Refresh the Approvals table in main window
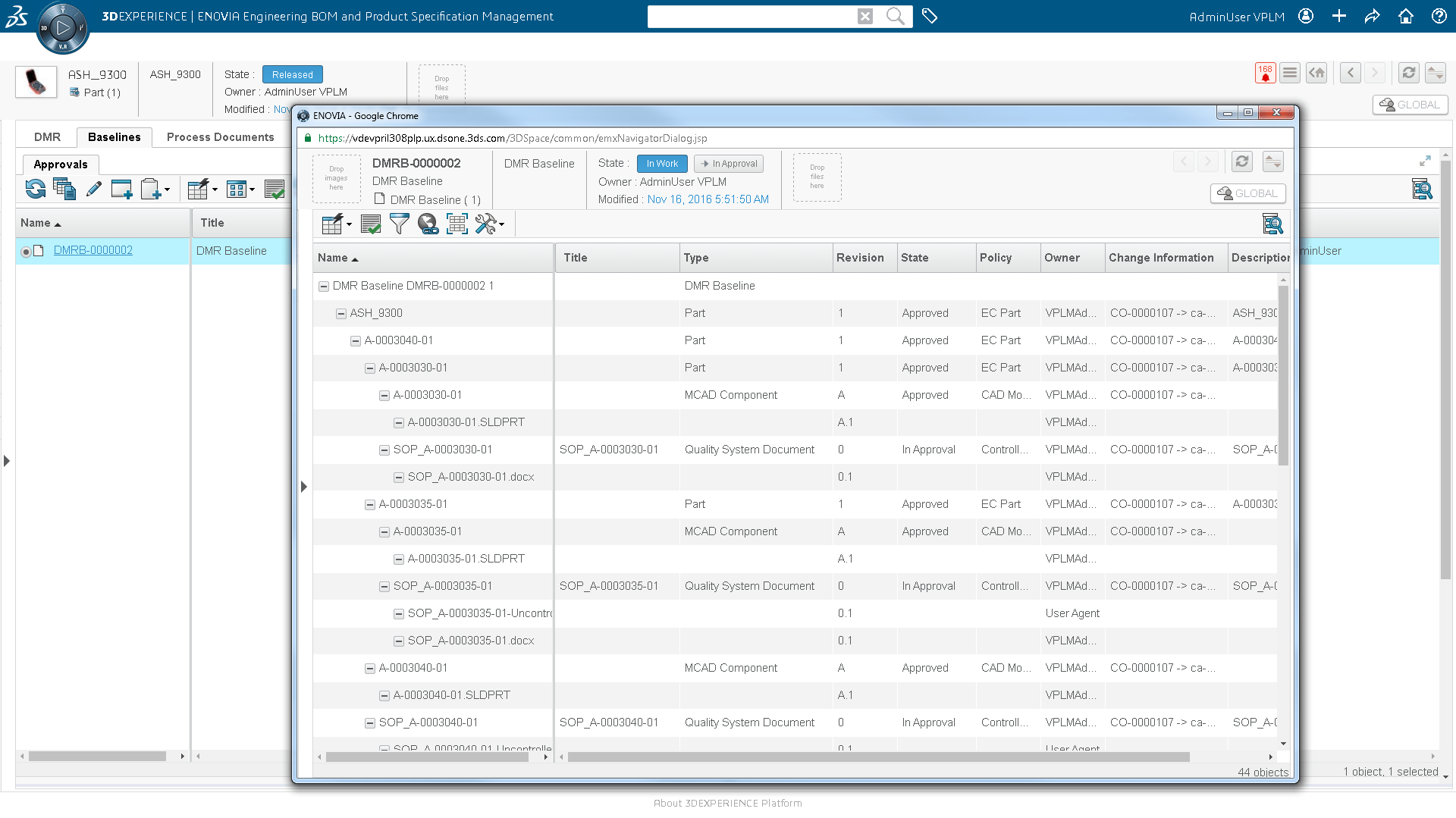1456x818 pixels. point(36,189)
